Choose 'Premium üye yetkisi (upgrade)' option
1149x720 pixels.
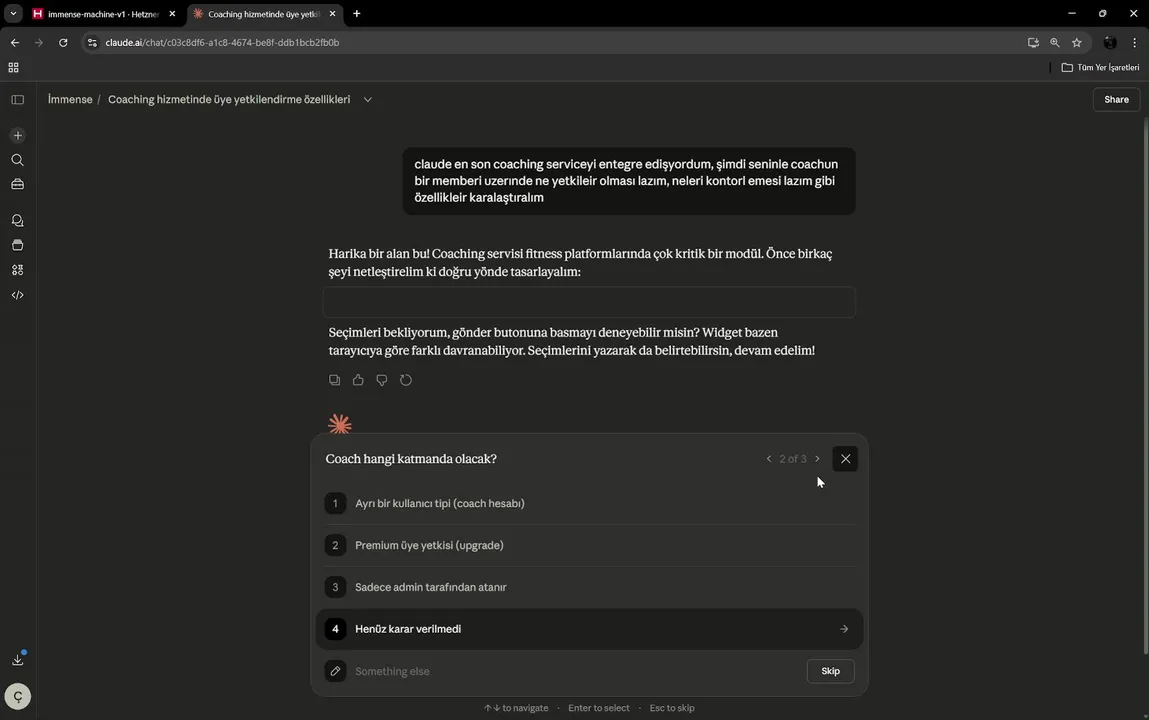[429, 545]
